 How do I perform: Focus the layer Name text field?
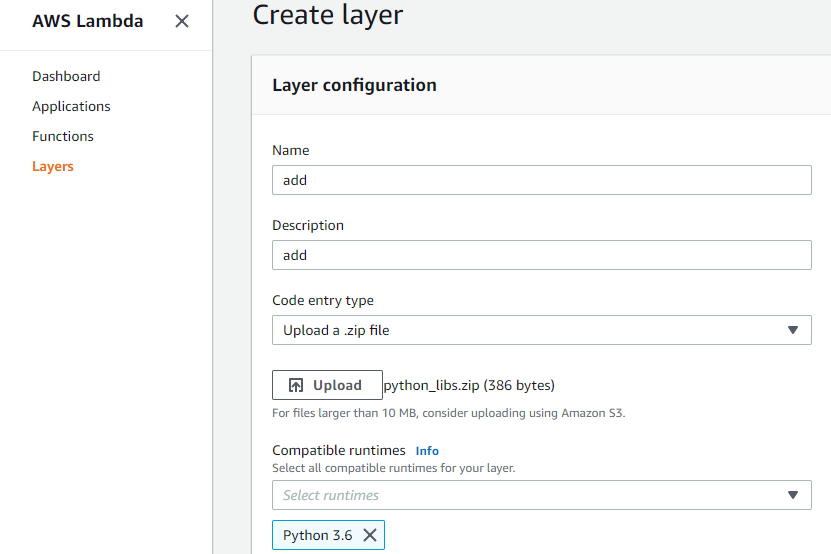pos(541,180)
